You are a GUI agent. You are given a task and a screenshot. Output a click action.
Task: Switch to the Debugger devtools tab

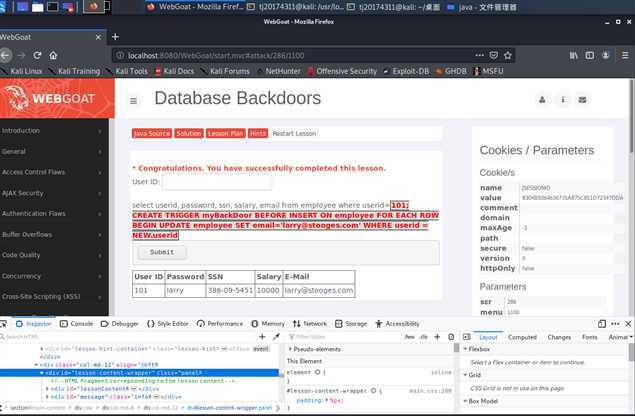click(x=119, y=324)
